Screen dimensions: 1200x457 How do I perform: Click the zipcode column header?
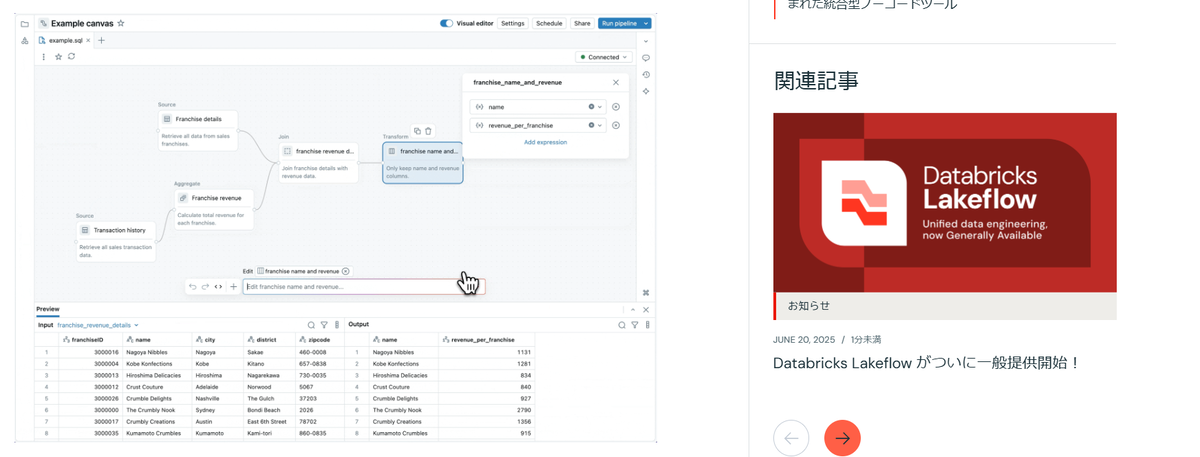(x=320, y=340)
